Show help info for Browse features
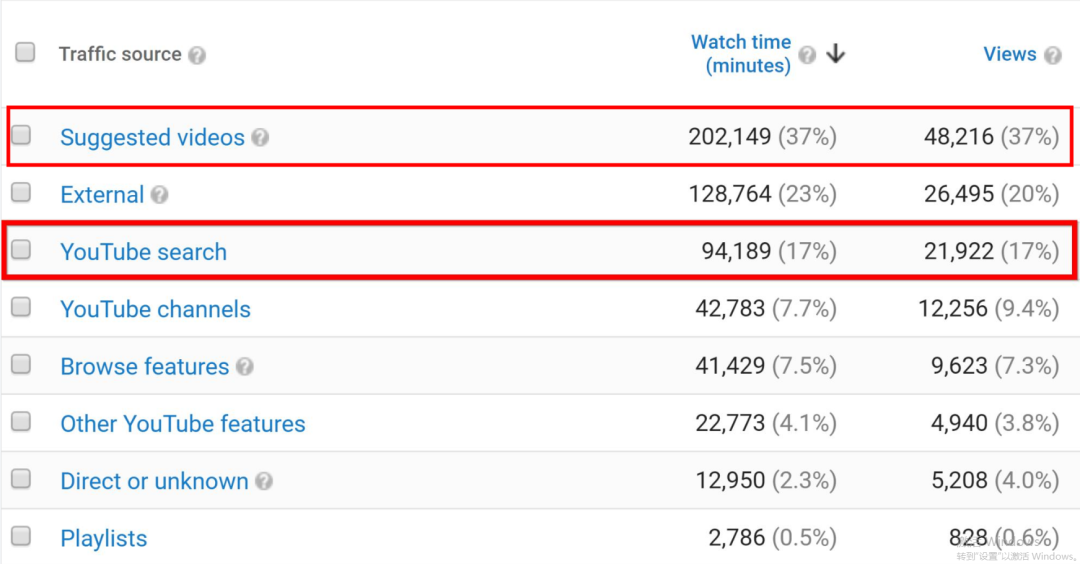This screenshot has width=1080, height=564. coord(244,367)
